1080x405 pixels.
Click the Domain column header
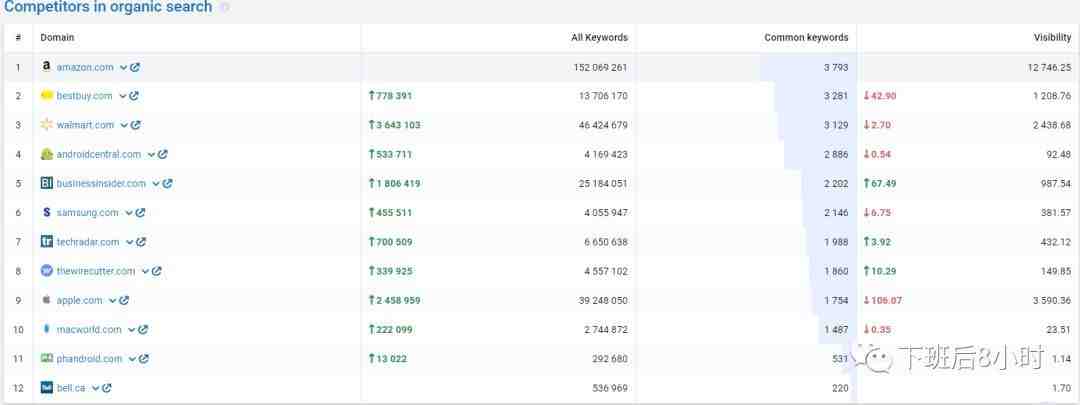[57, 38]
